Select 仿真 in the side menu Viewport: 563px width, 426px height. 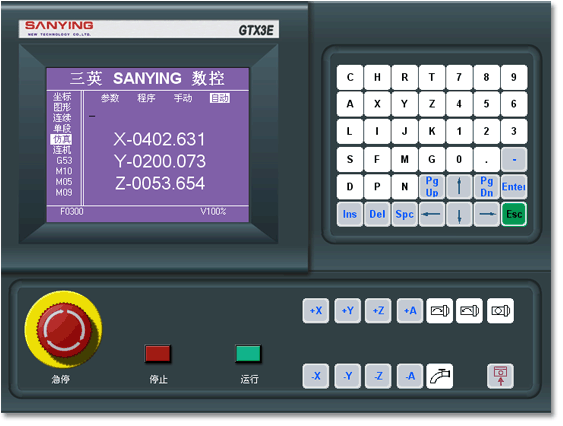point(62,139)
